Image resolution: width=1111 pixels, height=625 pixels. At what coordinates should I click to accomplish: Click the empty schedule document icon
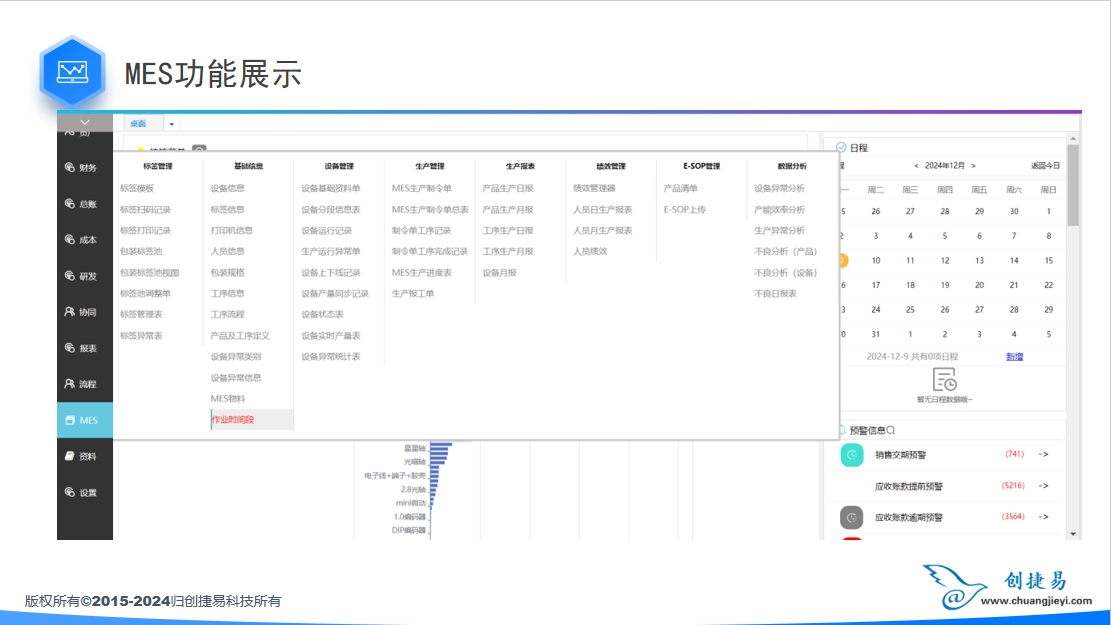[x=944, y=380]
